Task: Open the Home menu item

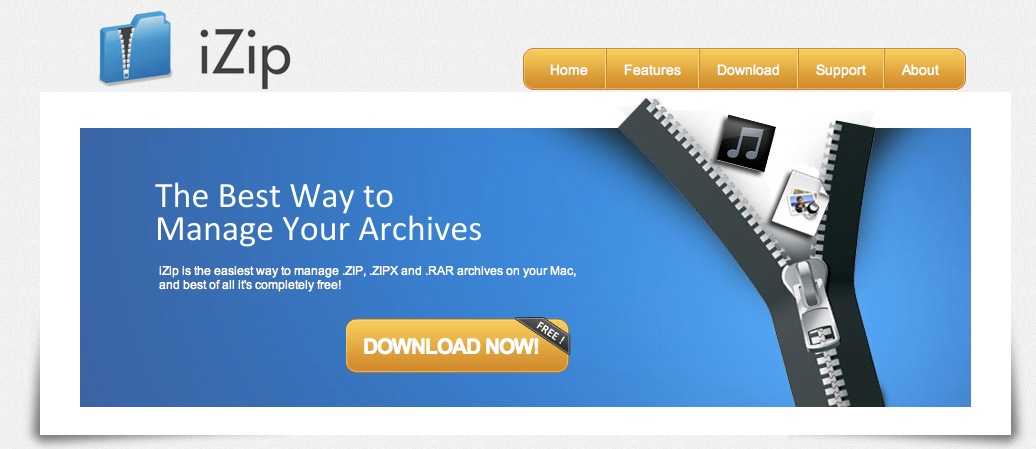Action: coord(568,69)
